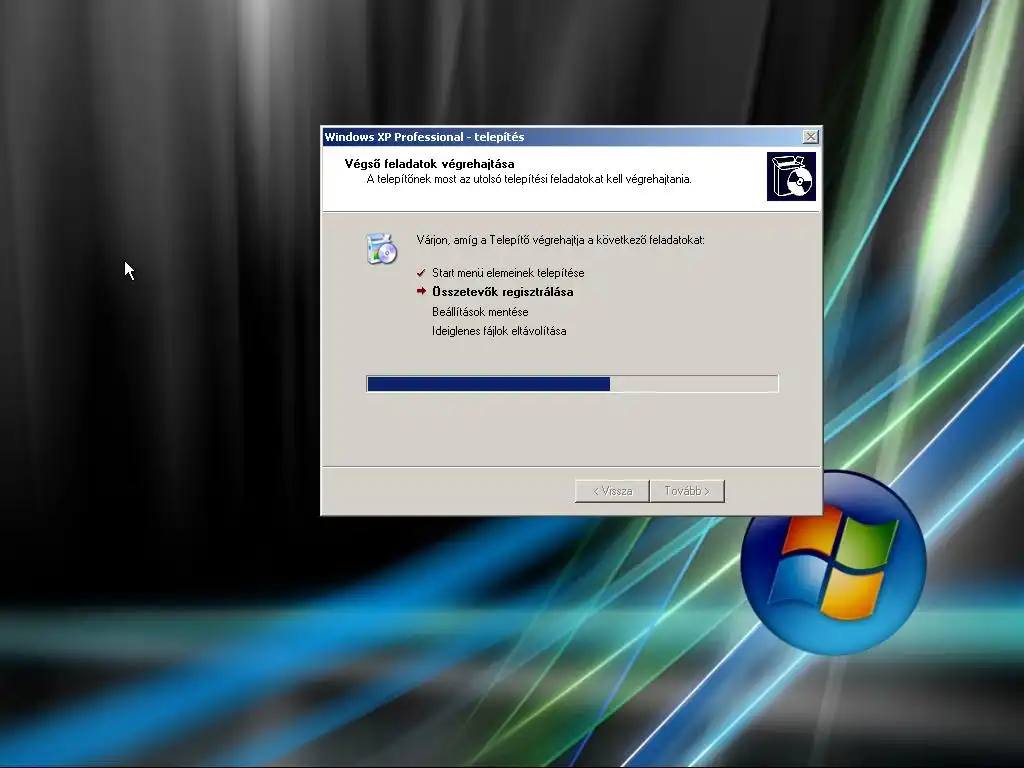
Task: Click the Tovább button
Action: click(687, 491)
